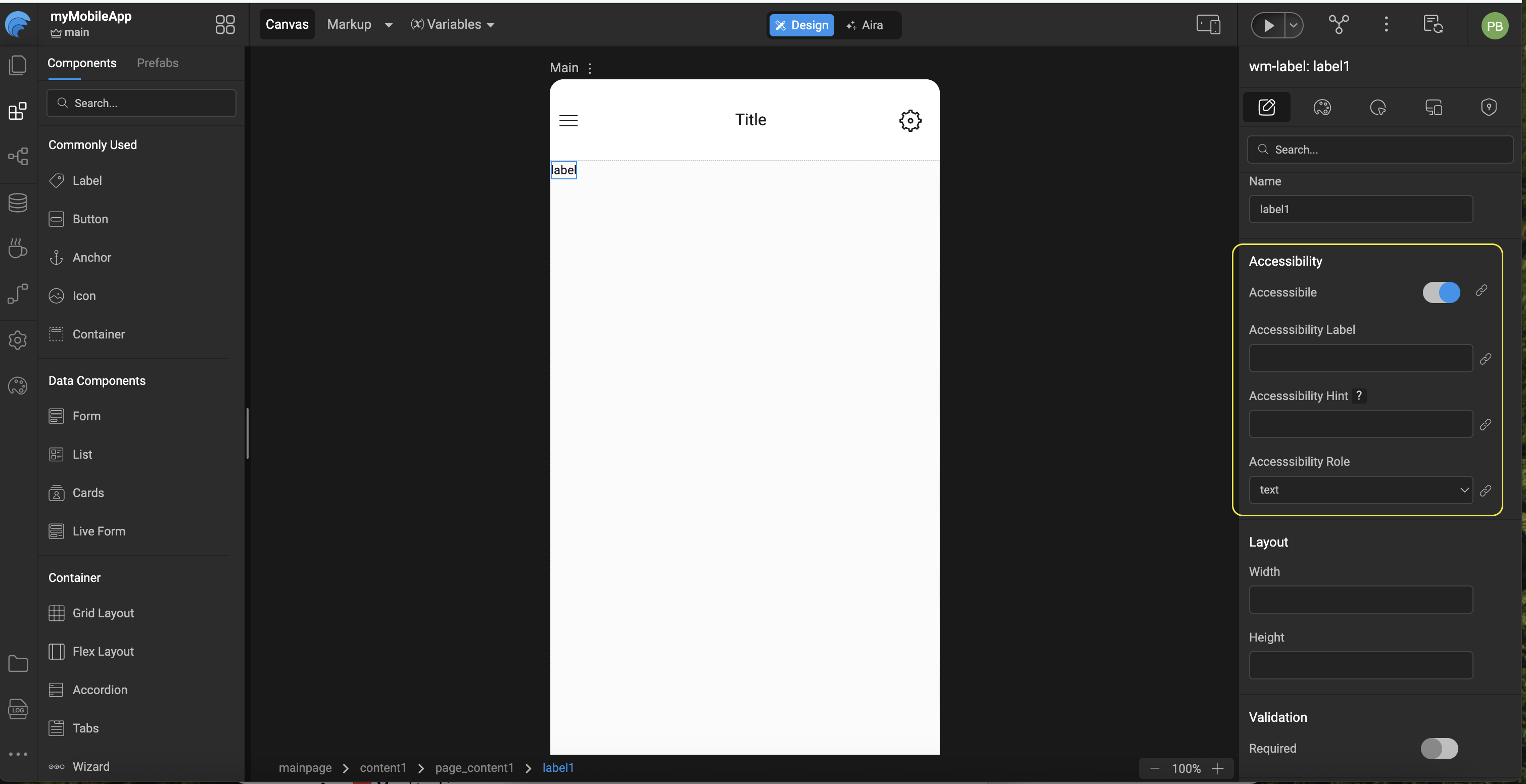The image size is (1526, 784).
Task: Disable the Accessibile toggle
Action: click(x=1441, y=292)
